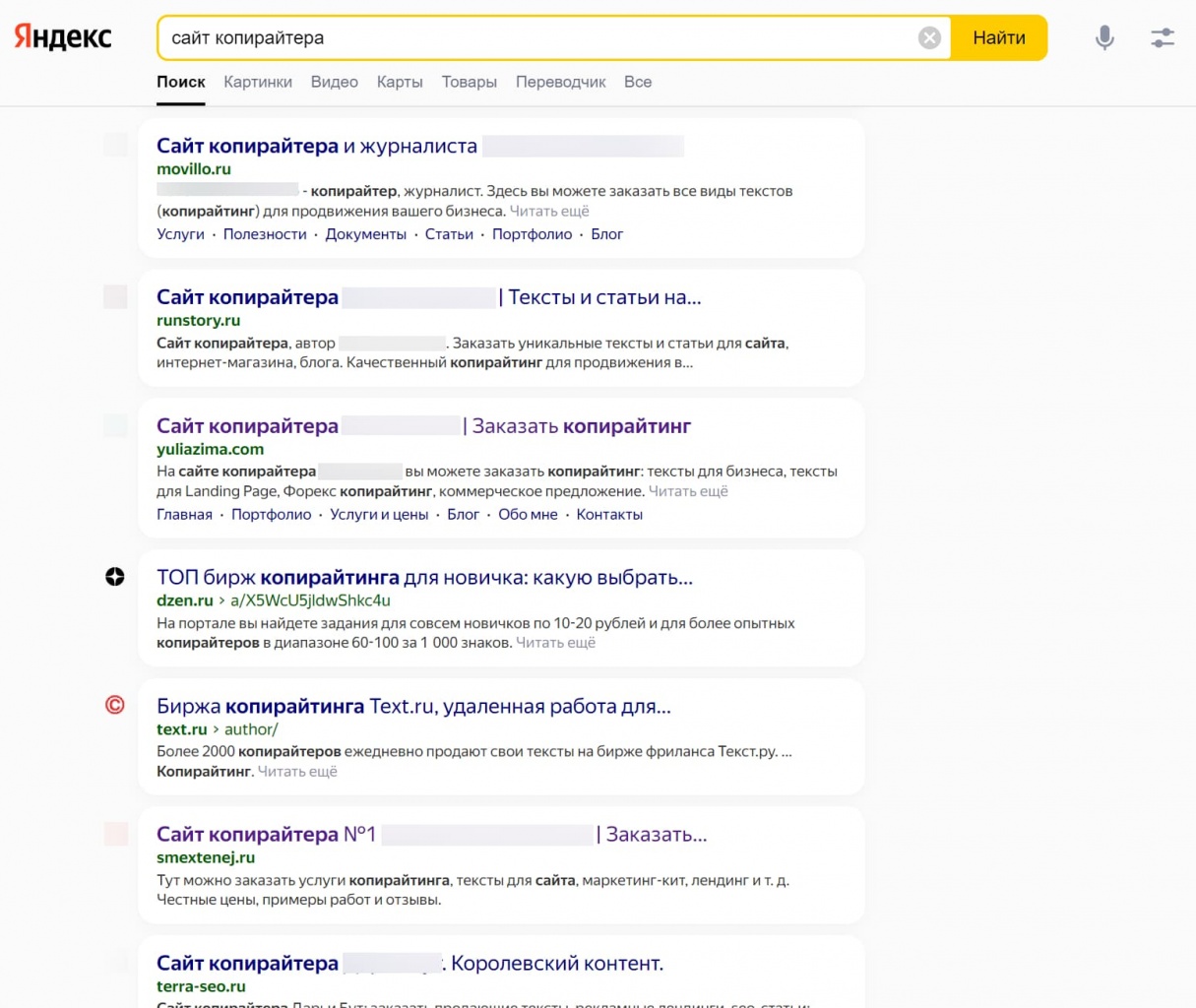Open movillo.ru Документы sitelink
Image resolution: width=1196 pixels, height=1008 pixels.
tap(366, 234)
